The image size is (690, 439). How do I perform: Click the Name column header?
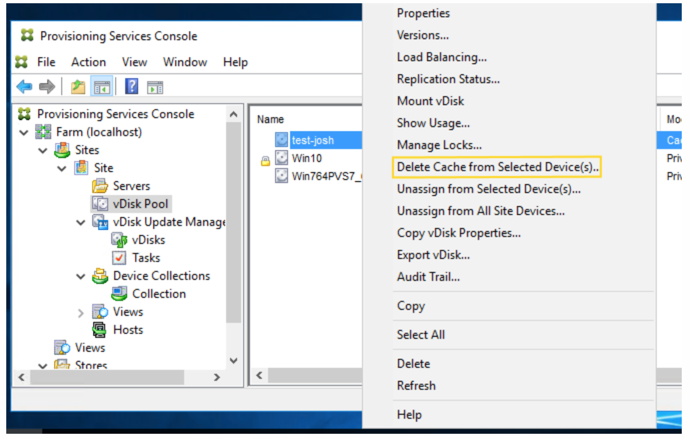pyautogui.click(x=270, y=119)
